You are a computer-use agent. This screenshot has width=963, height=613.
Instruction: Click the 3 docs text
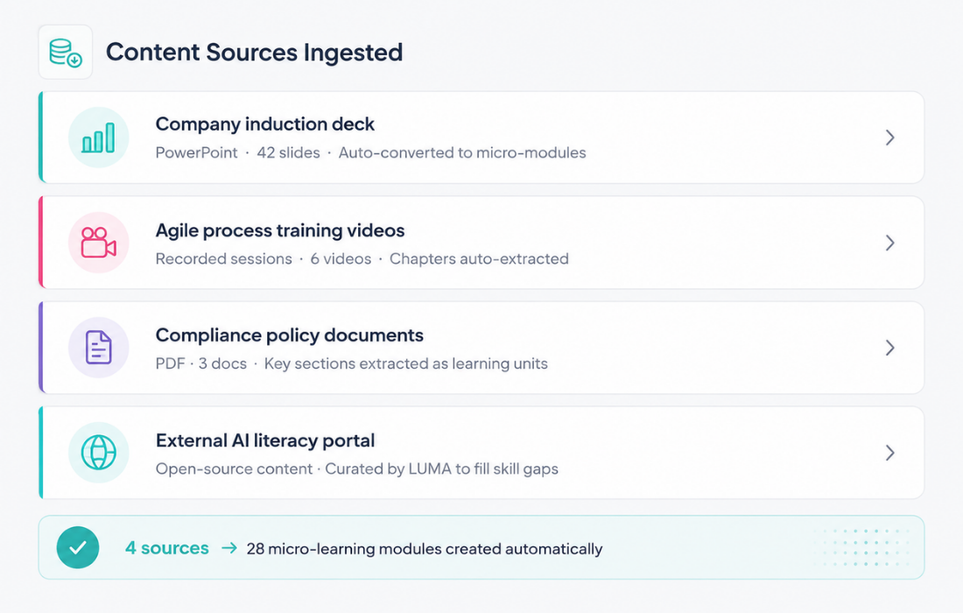222,364
